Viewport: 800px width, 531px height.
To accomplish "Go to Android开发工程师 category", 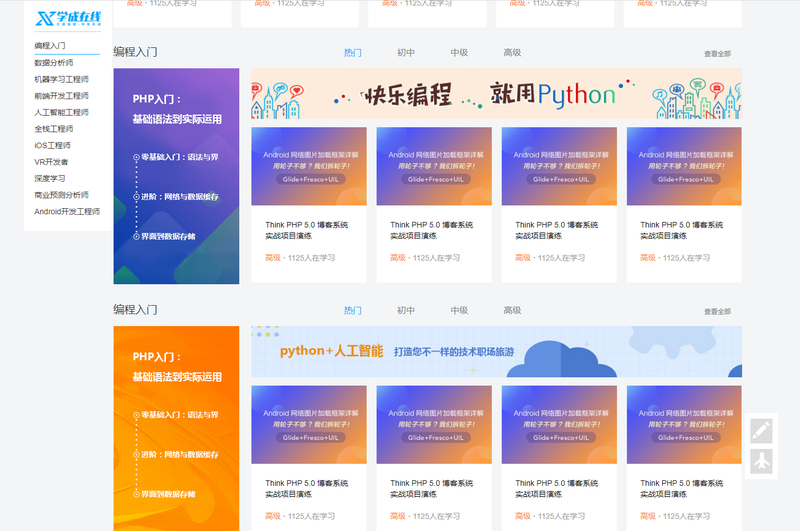I will pyautogui.click(x=67, y=211).
